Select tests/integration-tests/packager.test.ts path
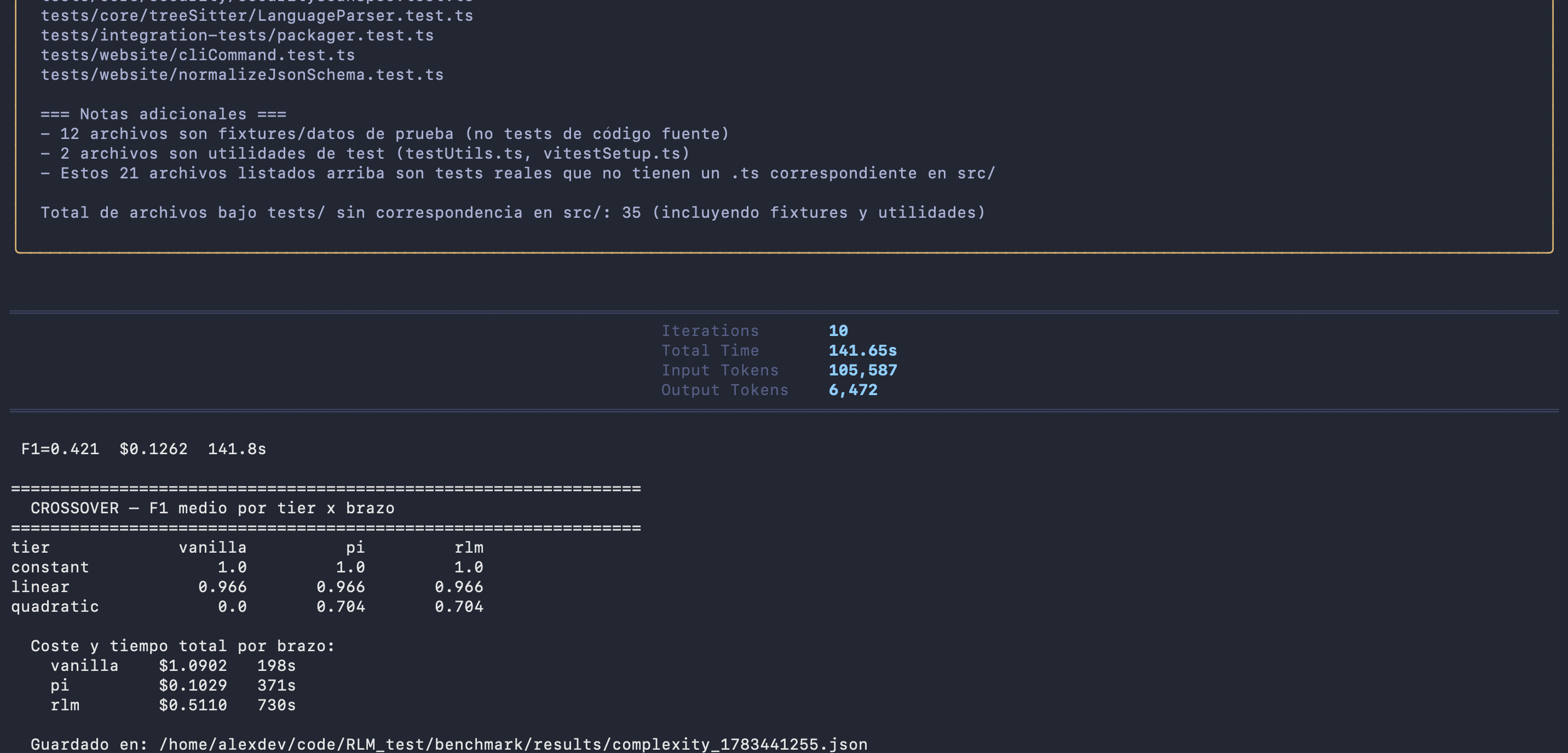This screenshot has width=1568, height=753. pos(238,35)
